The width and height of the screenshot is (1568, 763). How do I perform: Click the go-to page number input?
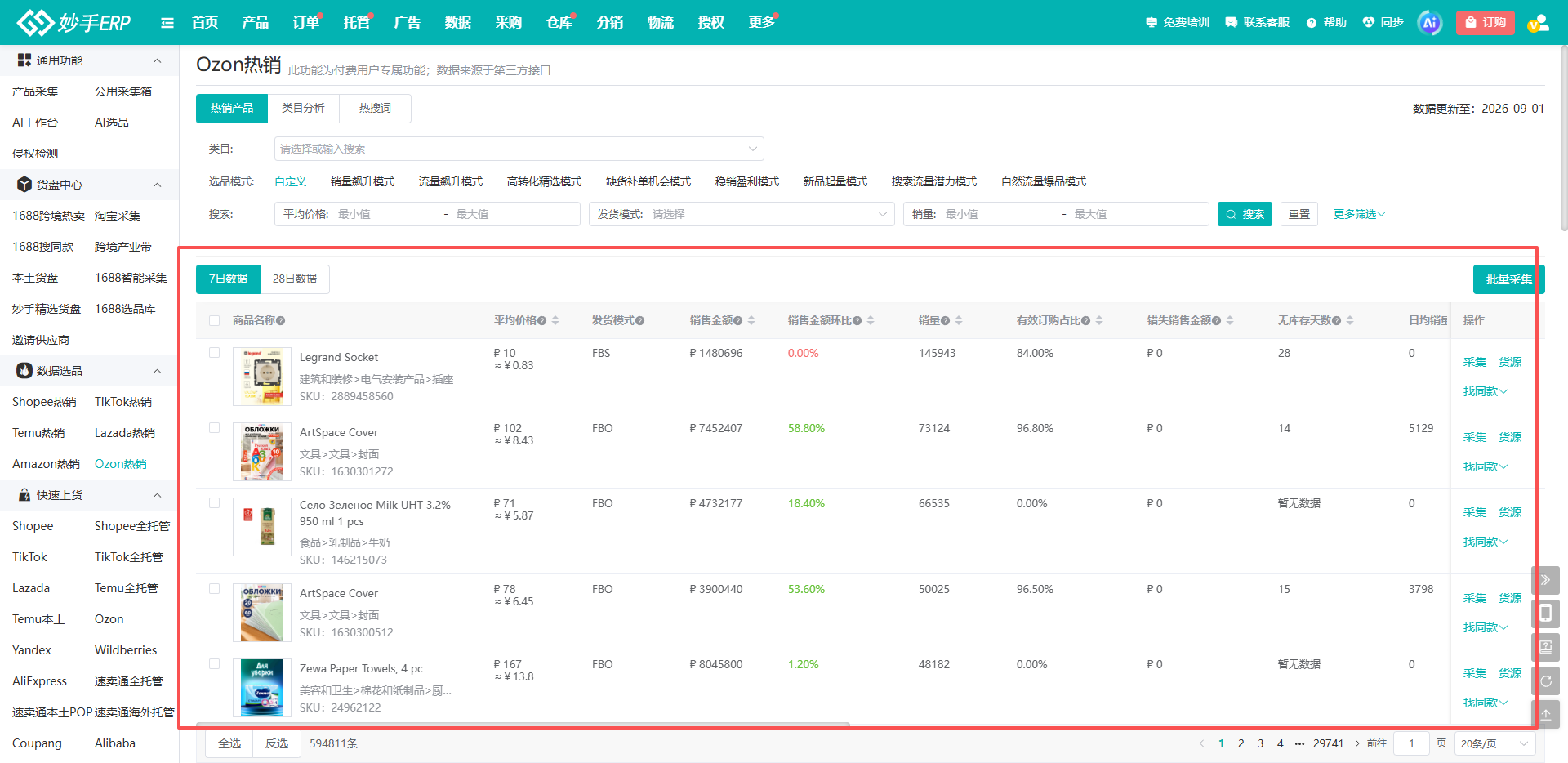coord(1411,743)
